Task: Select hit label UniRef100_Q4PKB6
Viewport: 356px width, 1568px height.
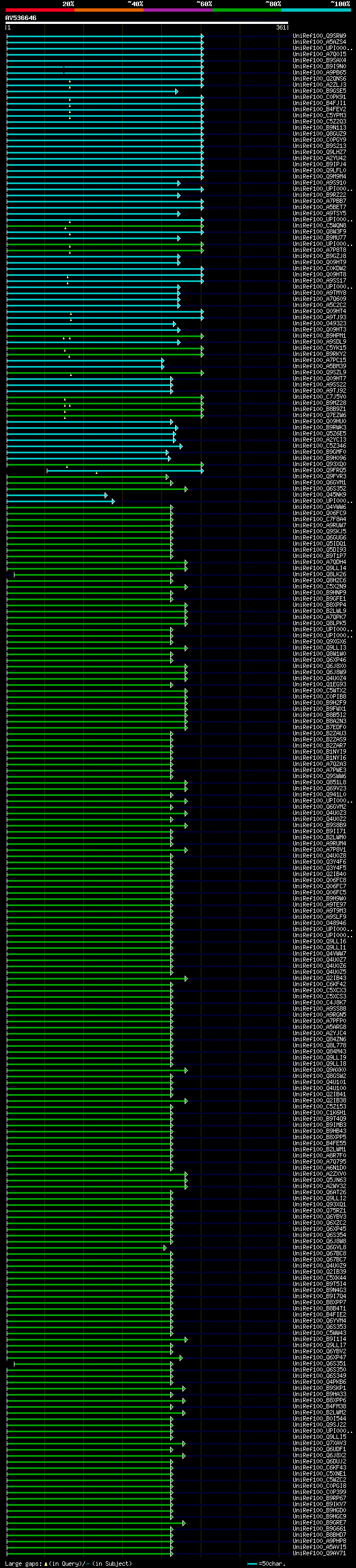Action: coord(319,1382)
